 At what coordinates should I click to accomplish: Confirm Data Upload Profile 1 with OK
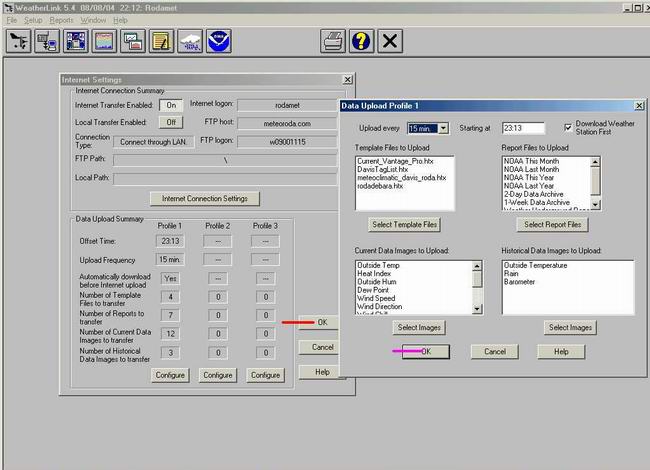tap(426, 351)
